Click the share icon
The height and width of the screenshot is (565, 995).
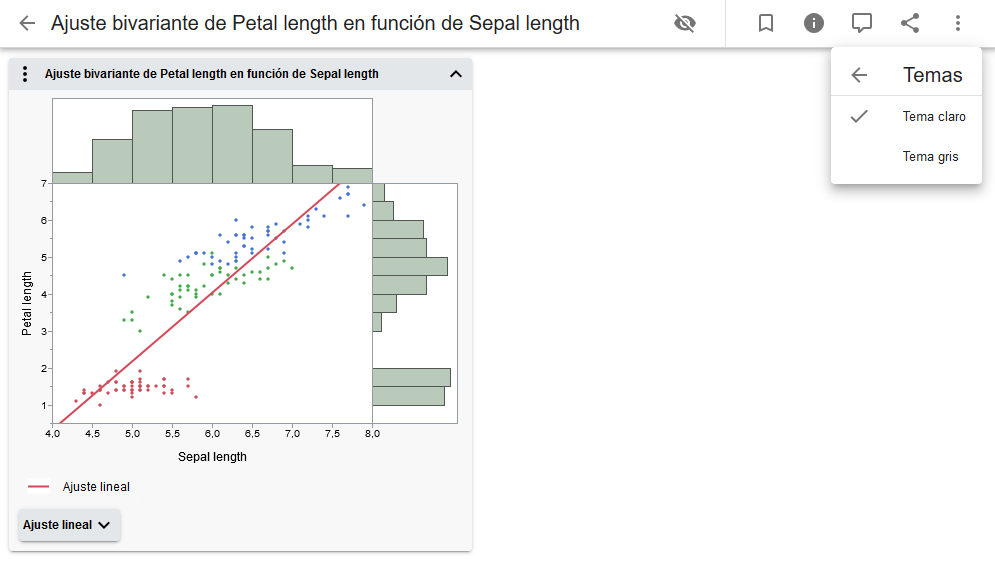tap(910, 23)
